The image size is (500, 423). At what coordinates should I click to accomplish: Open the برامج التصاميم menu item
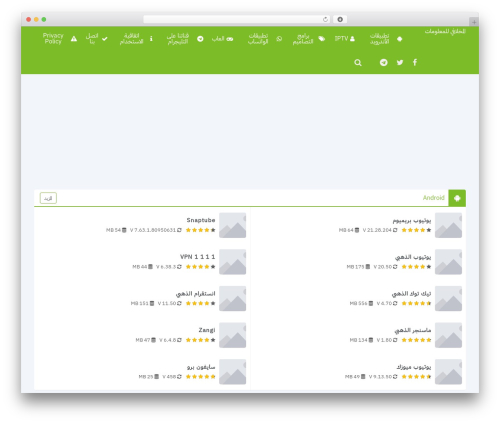[x=303, y=39]
